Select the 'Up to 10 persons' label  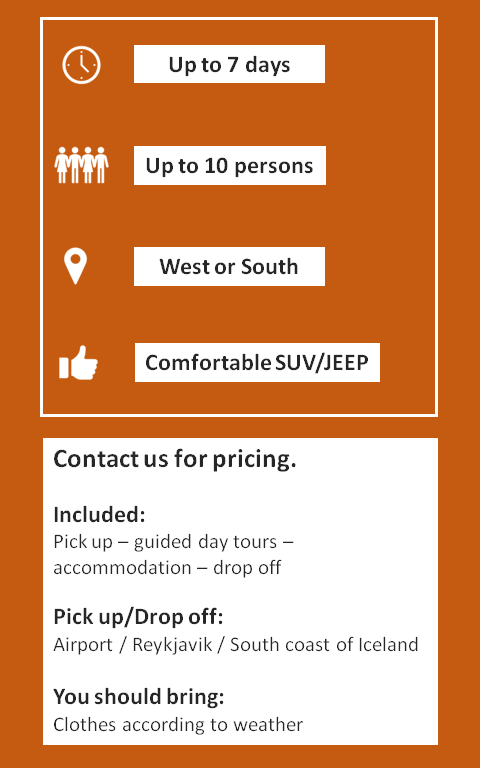[230, 166]
